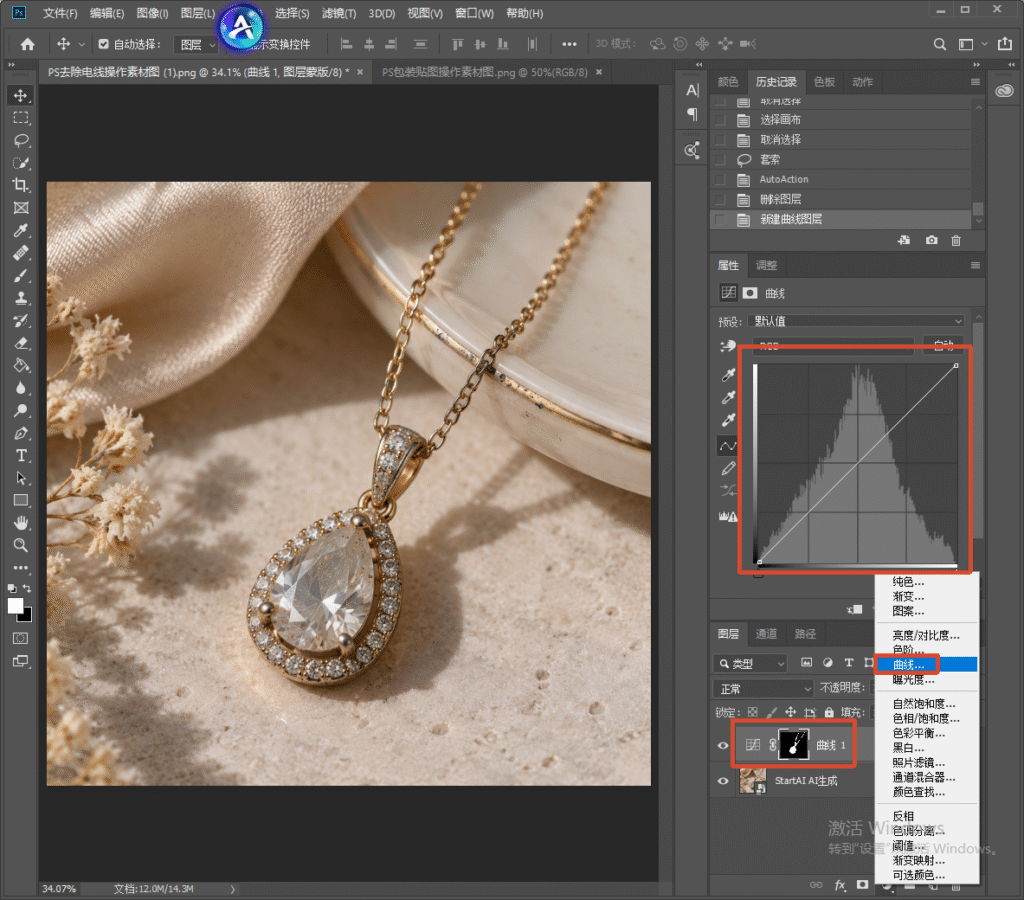This screenshot has height=900, width=1024.
Task: Hide the 曲线 1 layer
Action: [x=723, y=745]
